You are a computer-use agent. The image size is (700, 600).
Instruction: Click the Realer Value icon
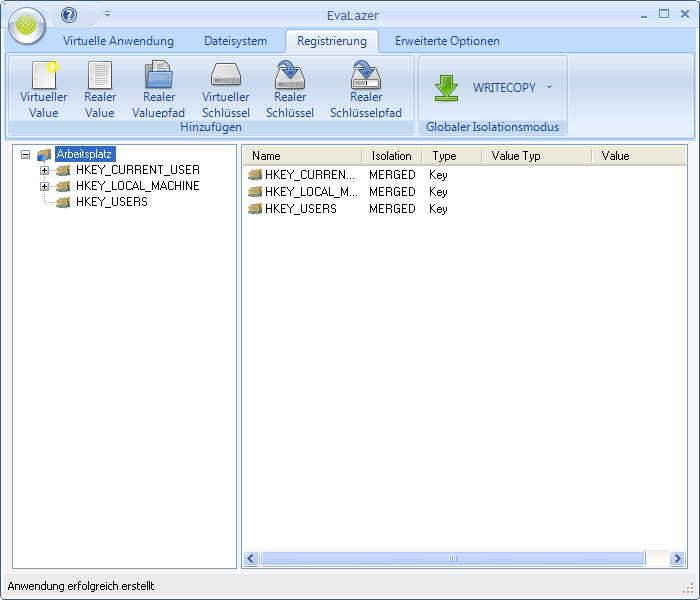[x=100, y=76]
